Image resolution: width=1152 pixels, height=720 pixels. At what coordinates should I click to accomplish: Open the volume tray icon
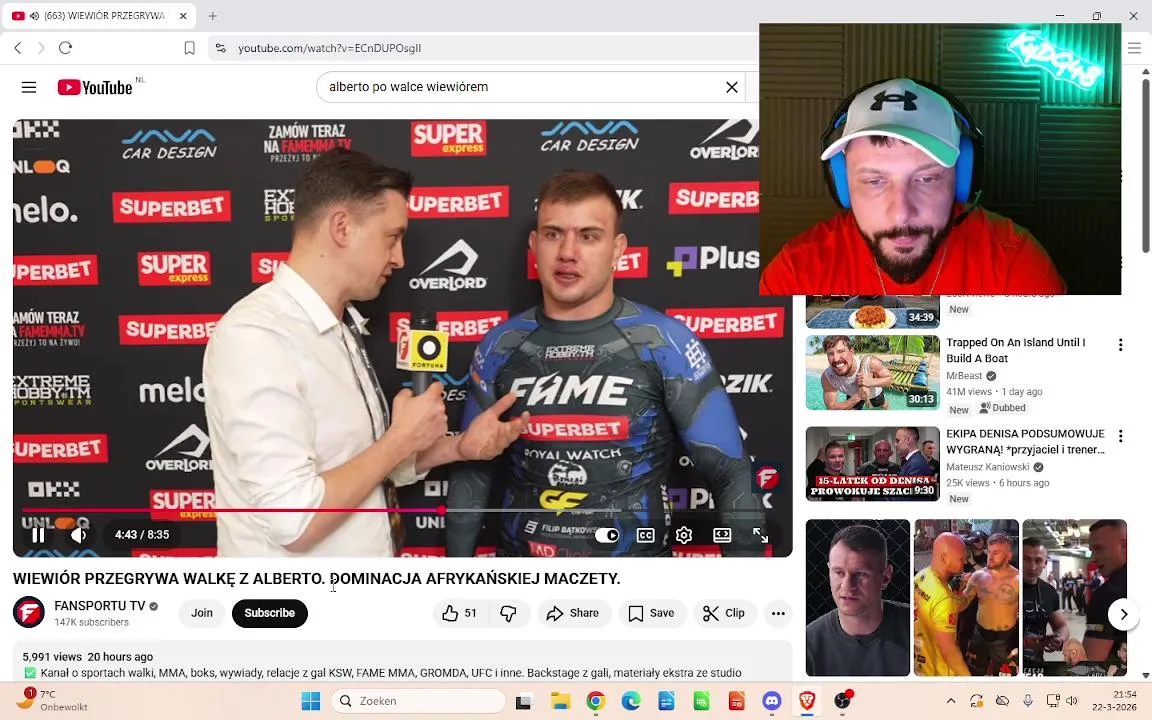1071,701
